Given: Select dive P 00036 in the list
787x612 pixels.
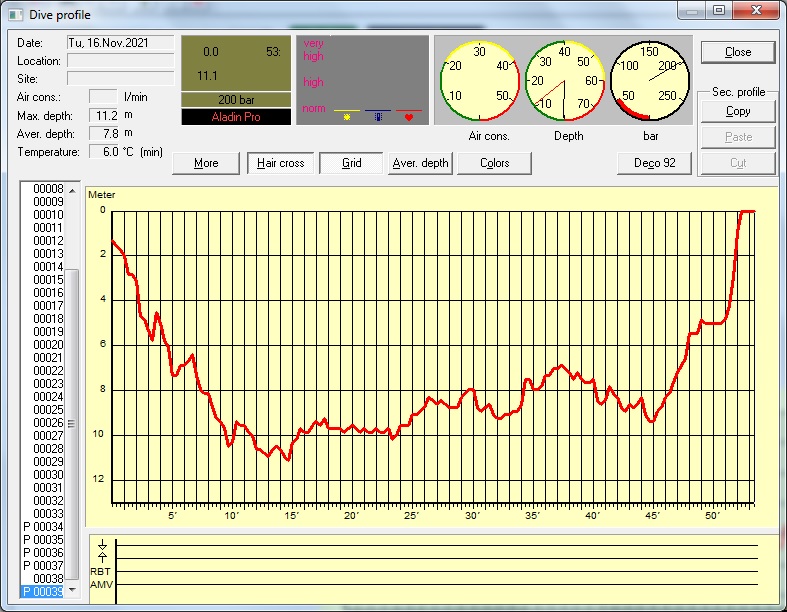Looking at the screenshot, I should [x=44, y=553].
